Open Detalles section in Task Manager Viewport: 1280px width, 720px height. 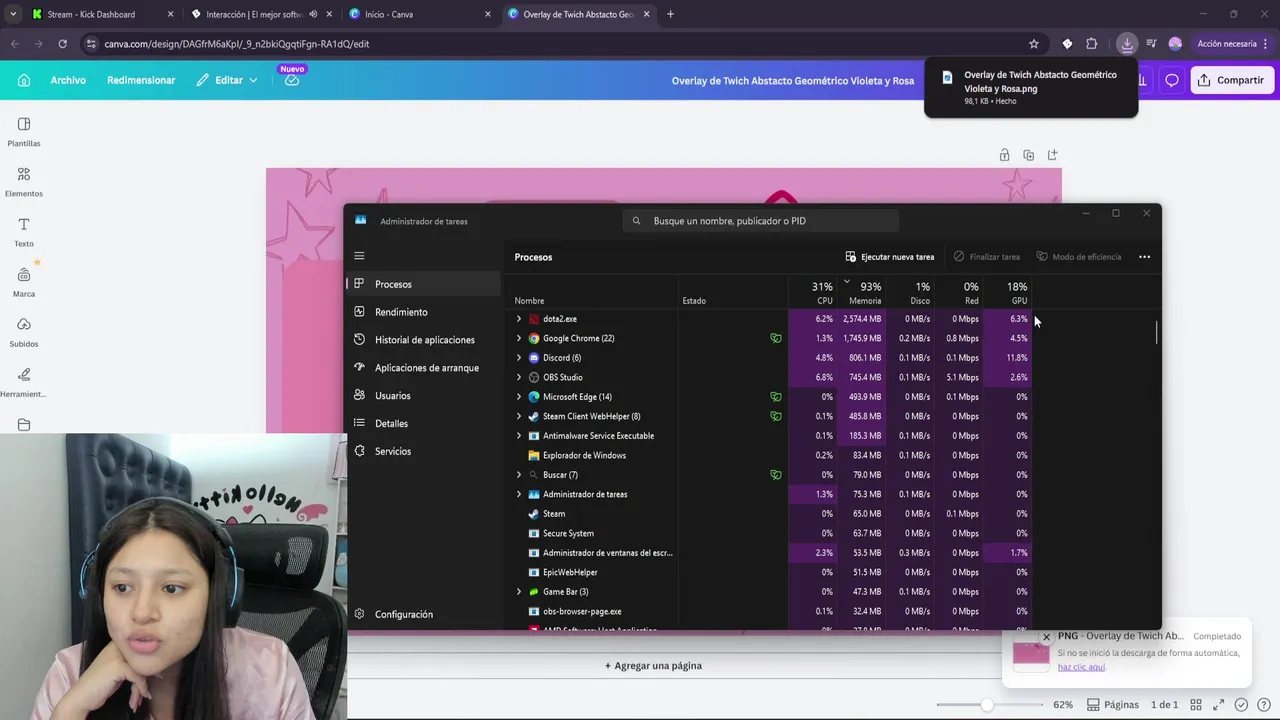click(x=424, y=423)
